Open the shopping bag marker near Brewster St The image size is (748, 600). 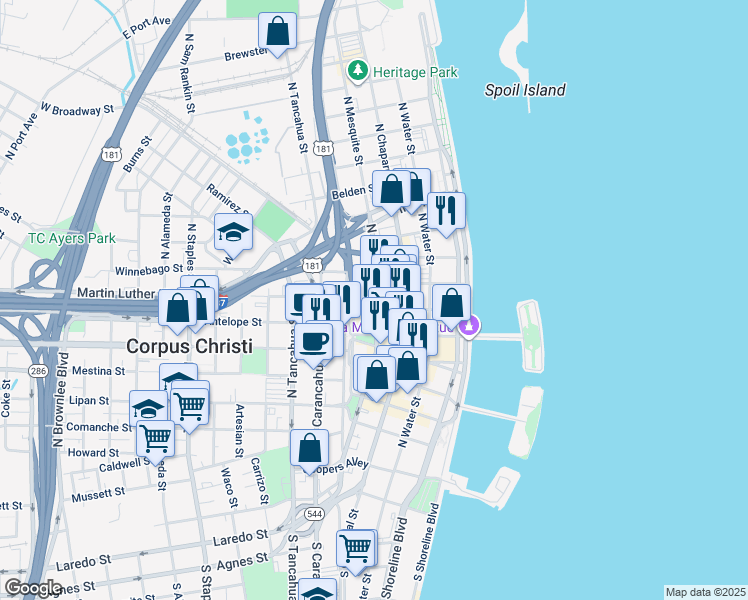[x=277, y=32]
